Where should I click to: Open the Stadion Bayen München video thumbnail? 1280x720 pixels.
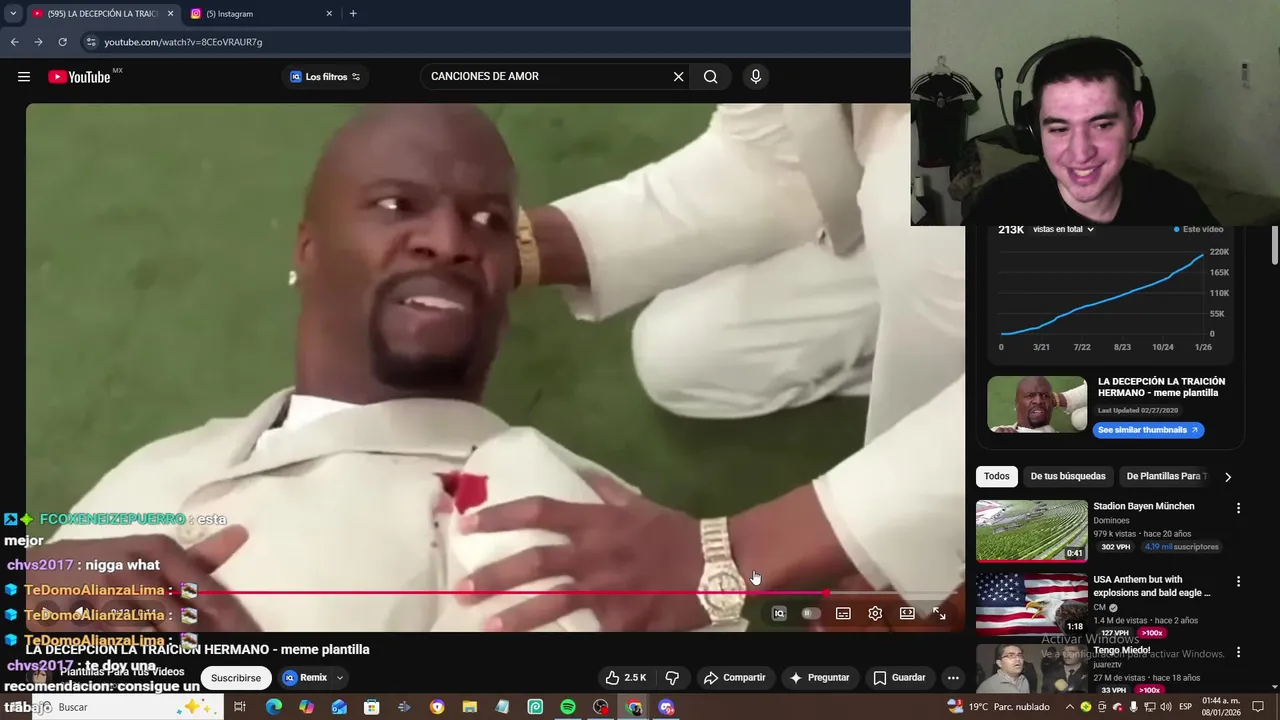tap(1032, 531)
